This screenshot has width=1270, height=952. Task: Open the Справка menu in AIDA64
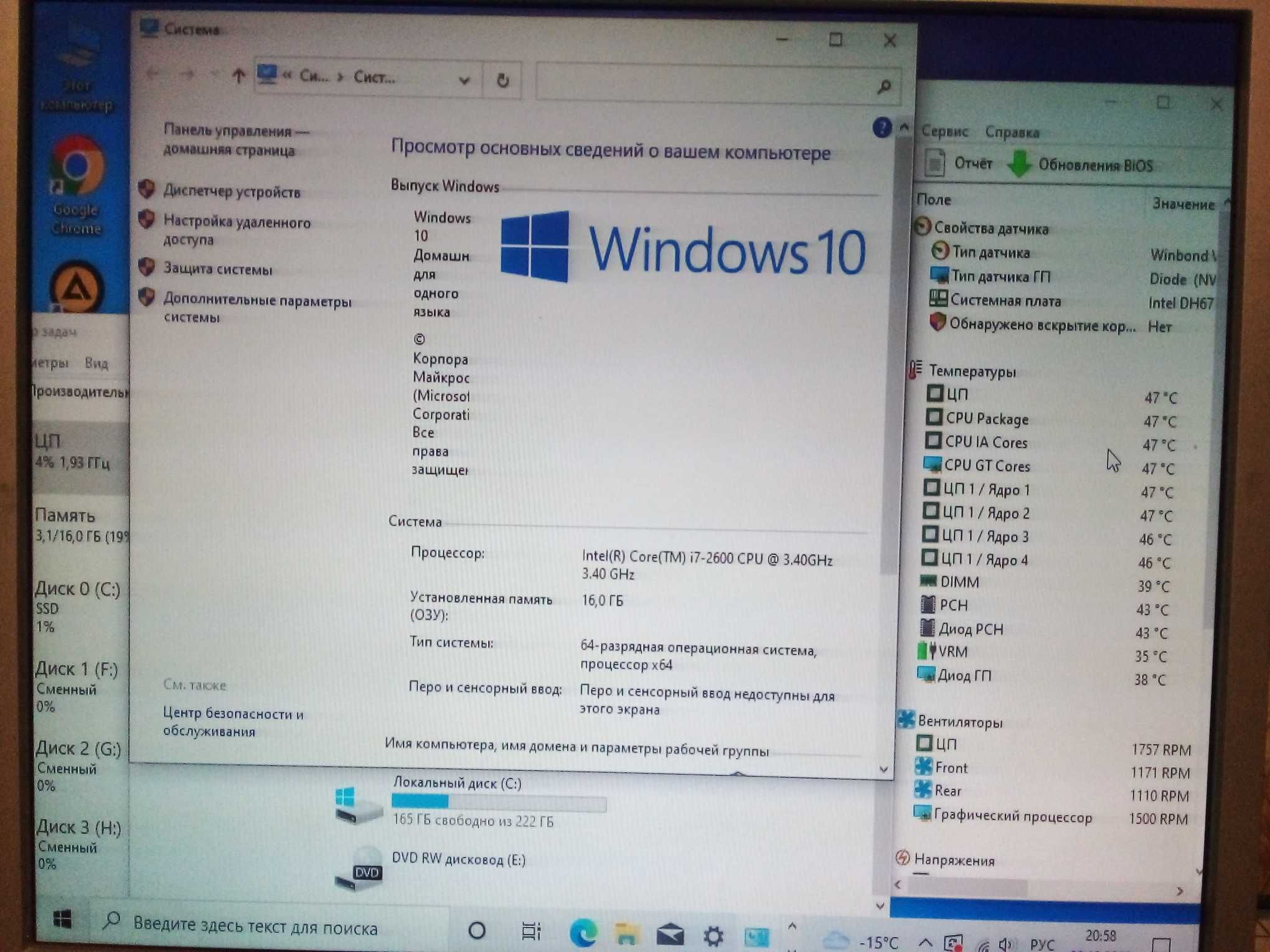[1012, 132]
